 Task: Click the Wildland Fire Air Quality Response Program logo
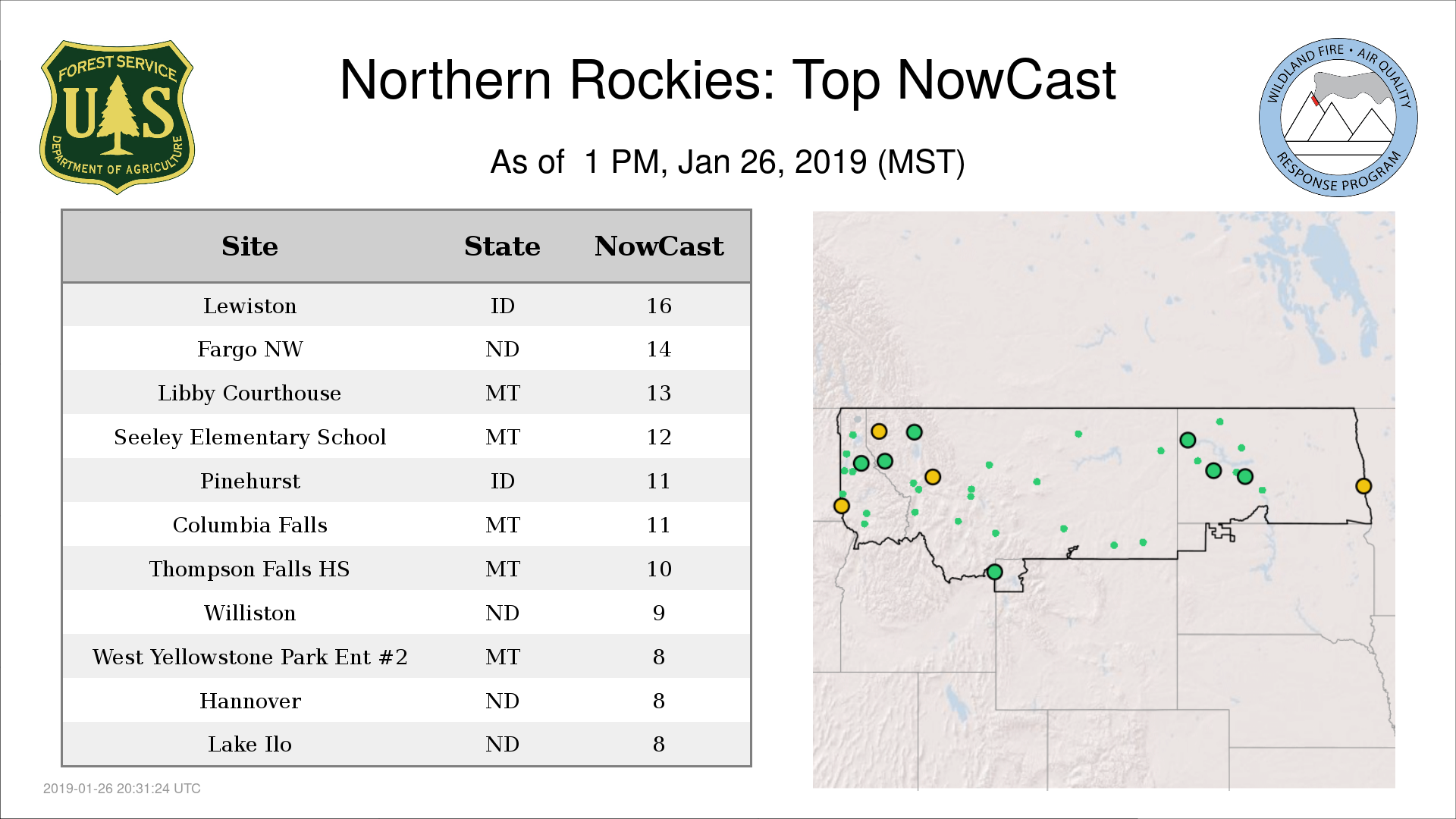click(1338, 118)
